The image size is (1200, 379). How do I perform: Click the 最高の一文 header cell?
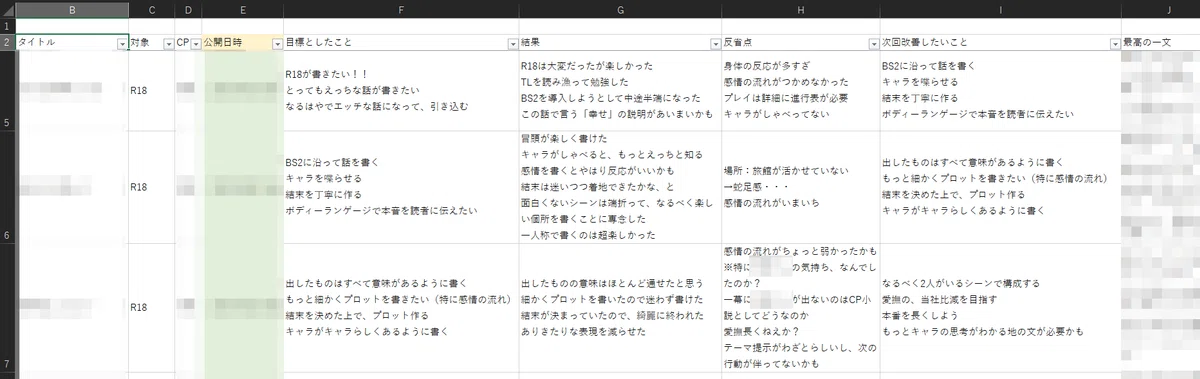pyautogui.click(x=1161, y=43)
